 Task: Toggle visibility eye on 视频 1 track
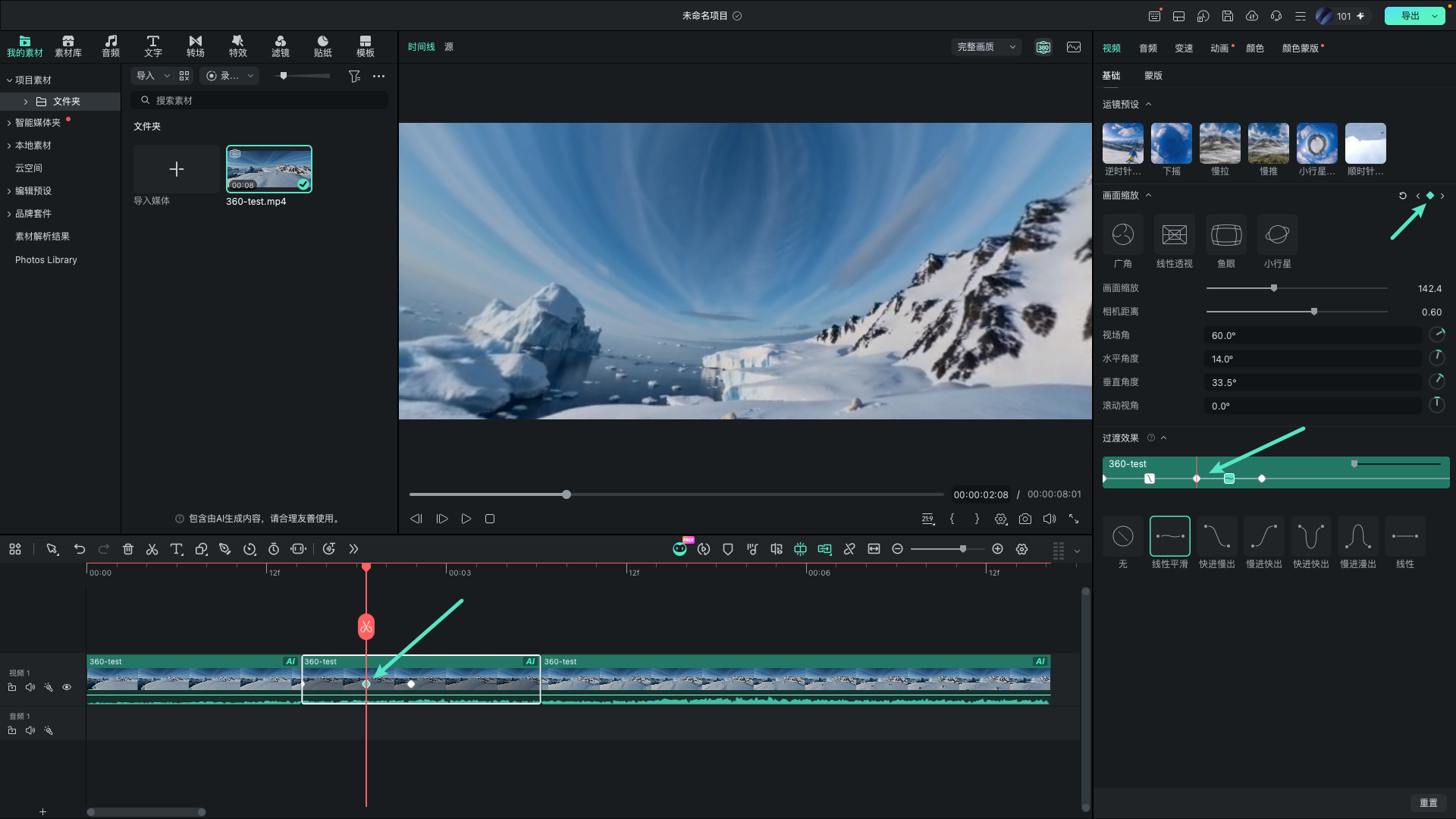pos(67,687)
